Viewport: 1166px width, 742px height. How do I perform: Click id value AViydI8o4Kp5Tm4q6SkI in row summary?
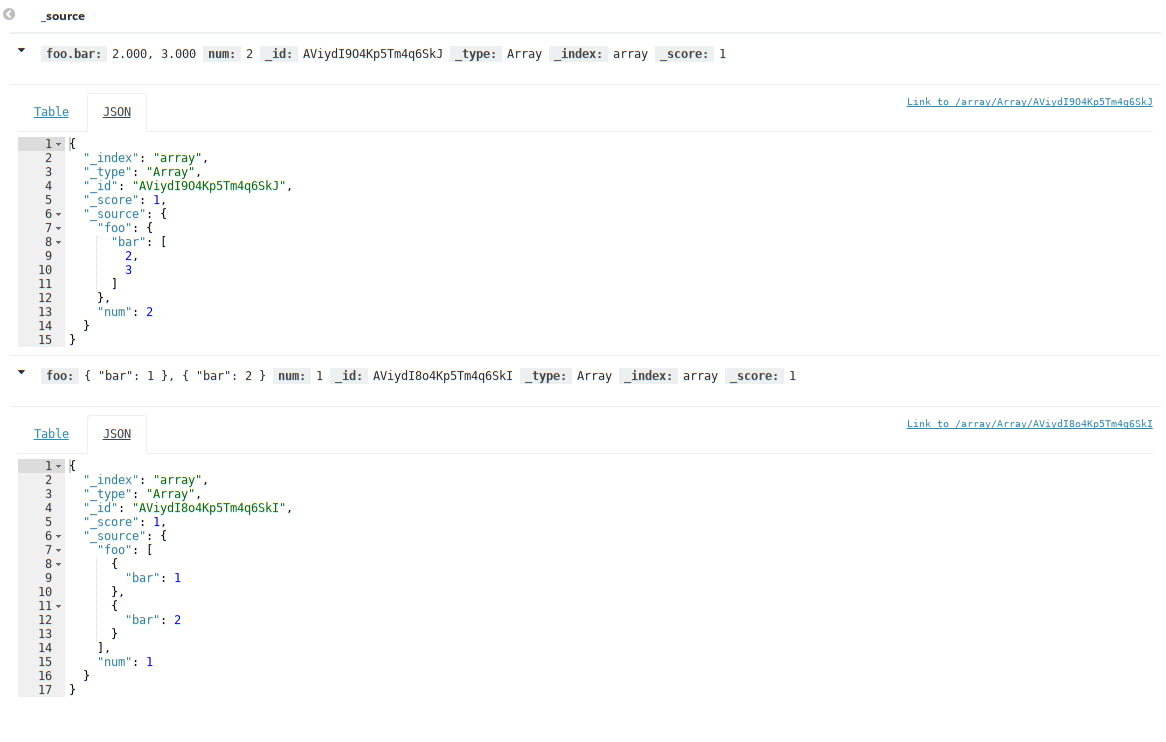[x=442, y=375]
